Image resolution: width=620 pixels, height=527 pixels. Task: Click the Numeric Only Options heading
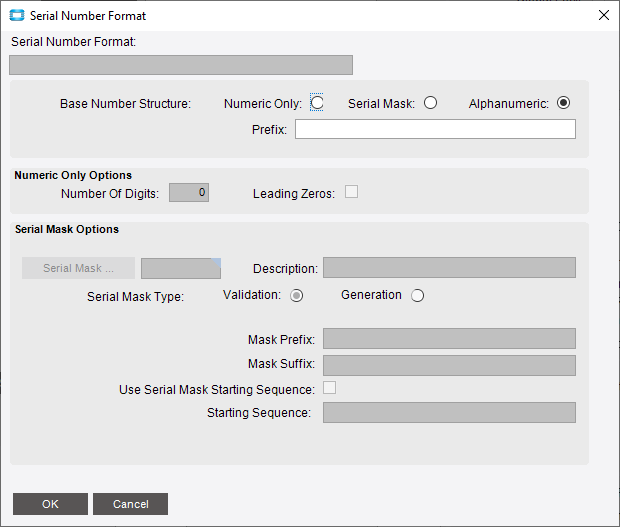coord(73,175)
